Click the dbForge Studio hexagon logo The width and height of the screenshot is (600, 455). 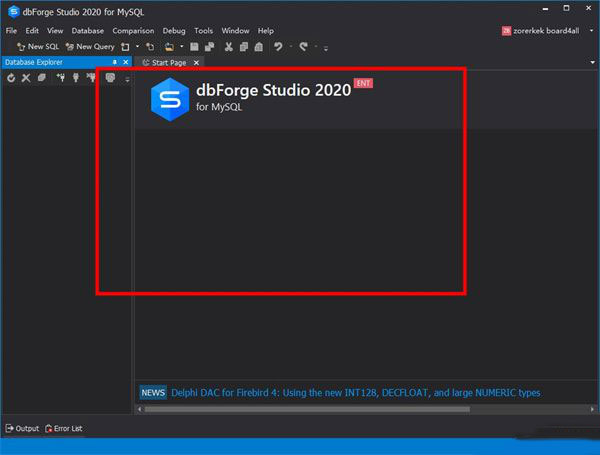coord(170,99)
